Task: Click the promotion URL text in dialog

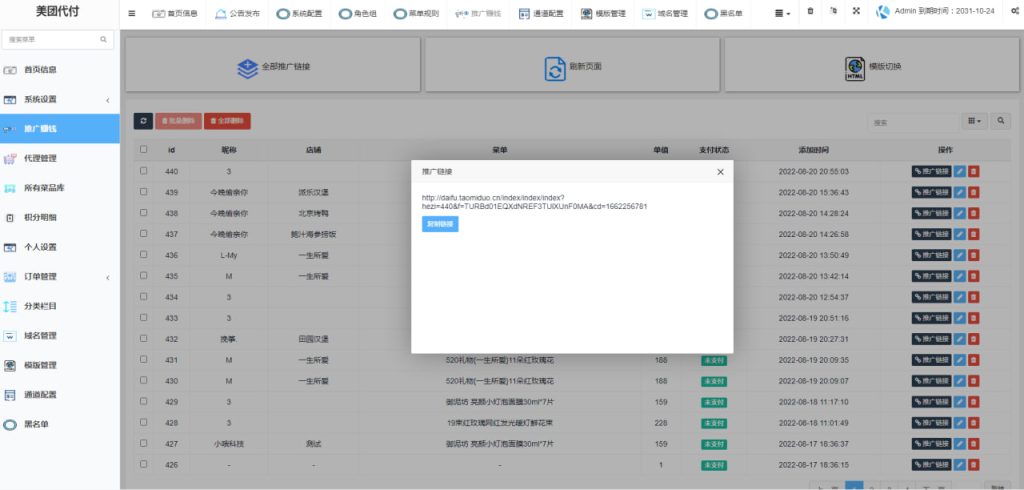Action: click(534, 202)
